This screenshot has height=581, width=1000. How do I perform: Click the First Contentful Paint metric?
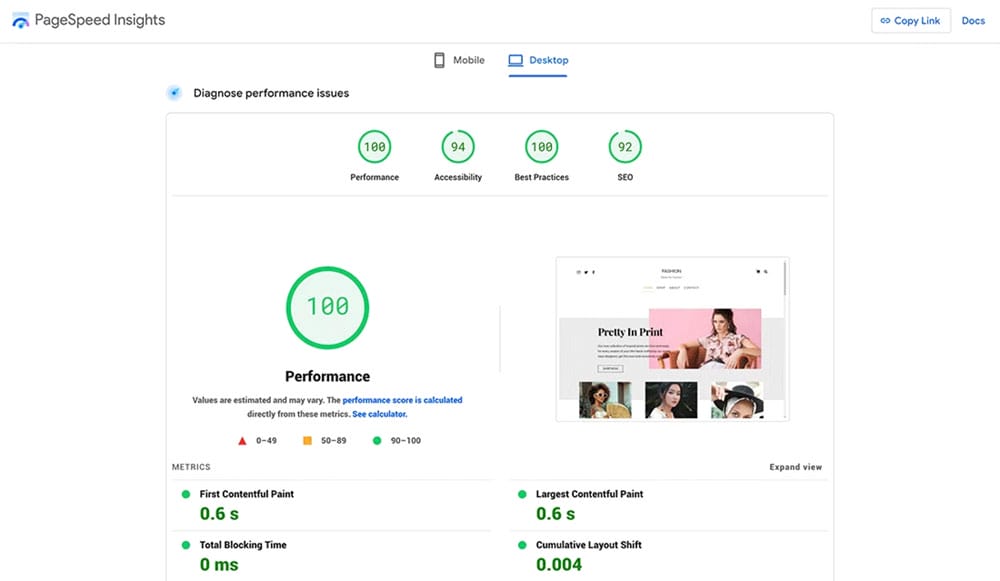coord(246,494)
